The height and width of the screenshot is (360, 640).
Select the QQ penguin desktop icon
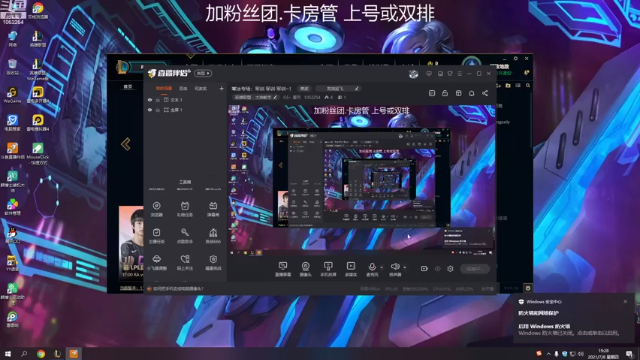coord(12,236)
